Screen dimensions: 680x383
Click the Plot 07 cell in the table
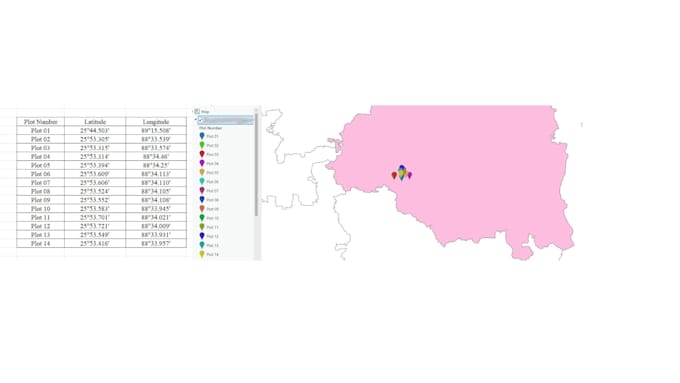(x=41, y=183)
